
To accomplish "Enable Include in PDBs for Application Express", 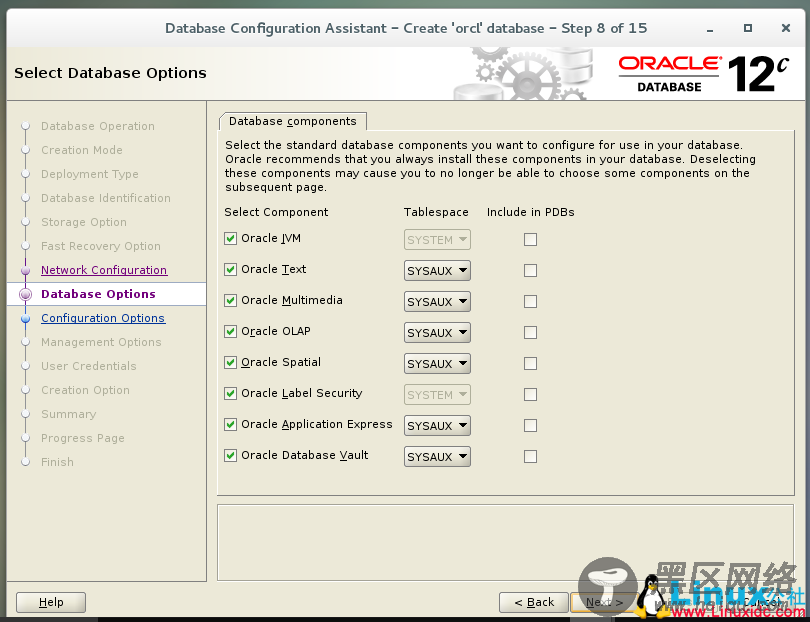I will 530,426.
